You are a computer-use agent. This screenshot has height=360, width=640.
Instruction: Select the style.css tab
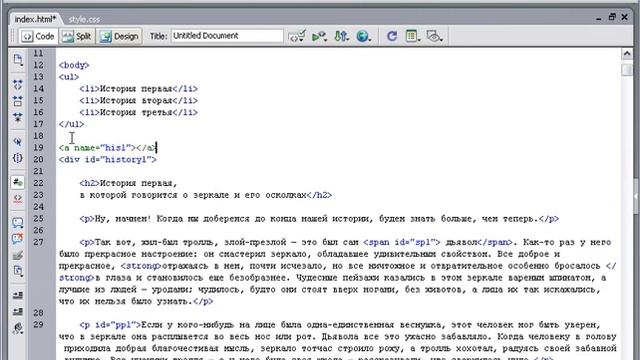(84, 19)
